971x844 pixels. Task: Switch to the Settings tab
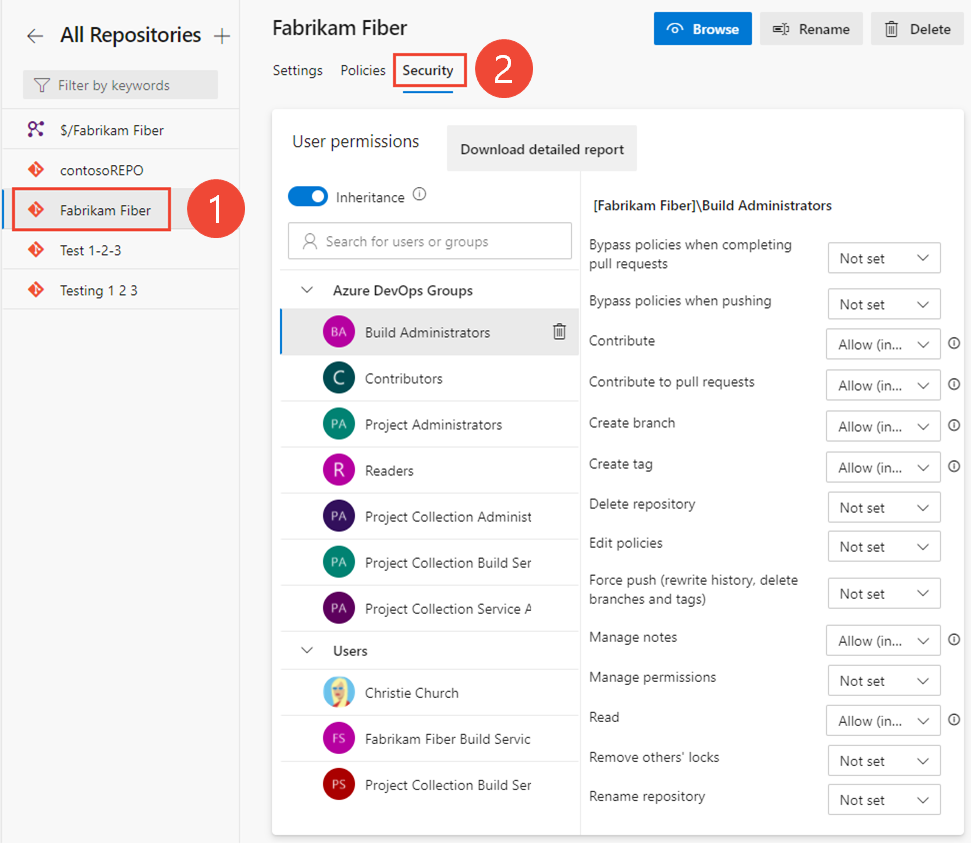tap(297, 70)
